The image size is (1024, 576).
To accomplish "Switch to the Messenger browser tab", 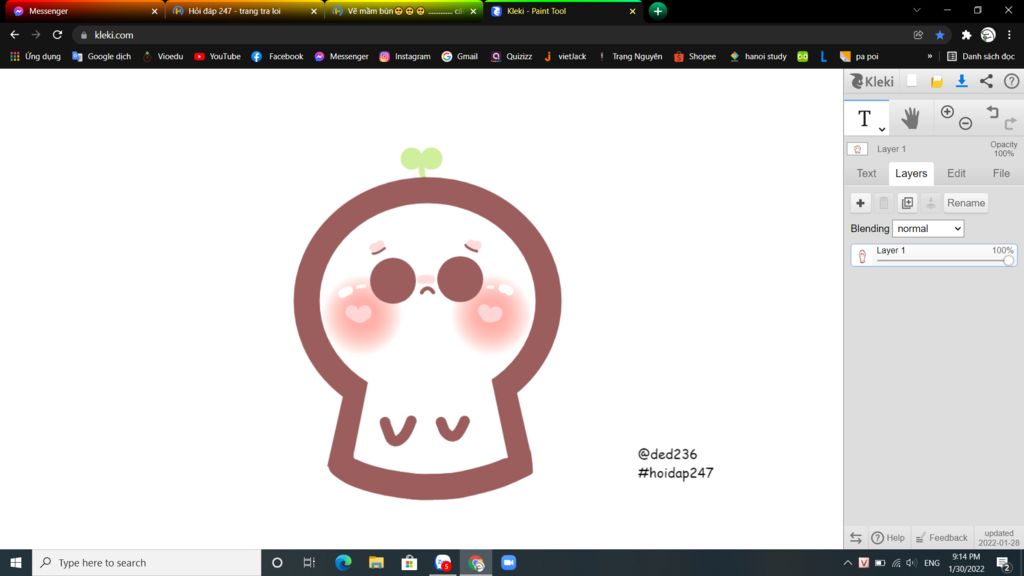I will tap(85, 11).
